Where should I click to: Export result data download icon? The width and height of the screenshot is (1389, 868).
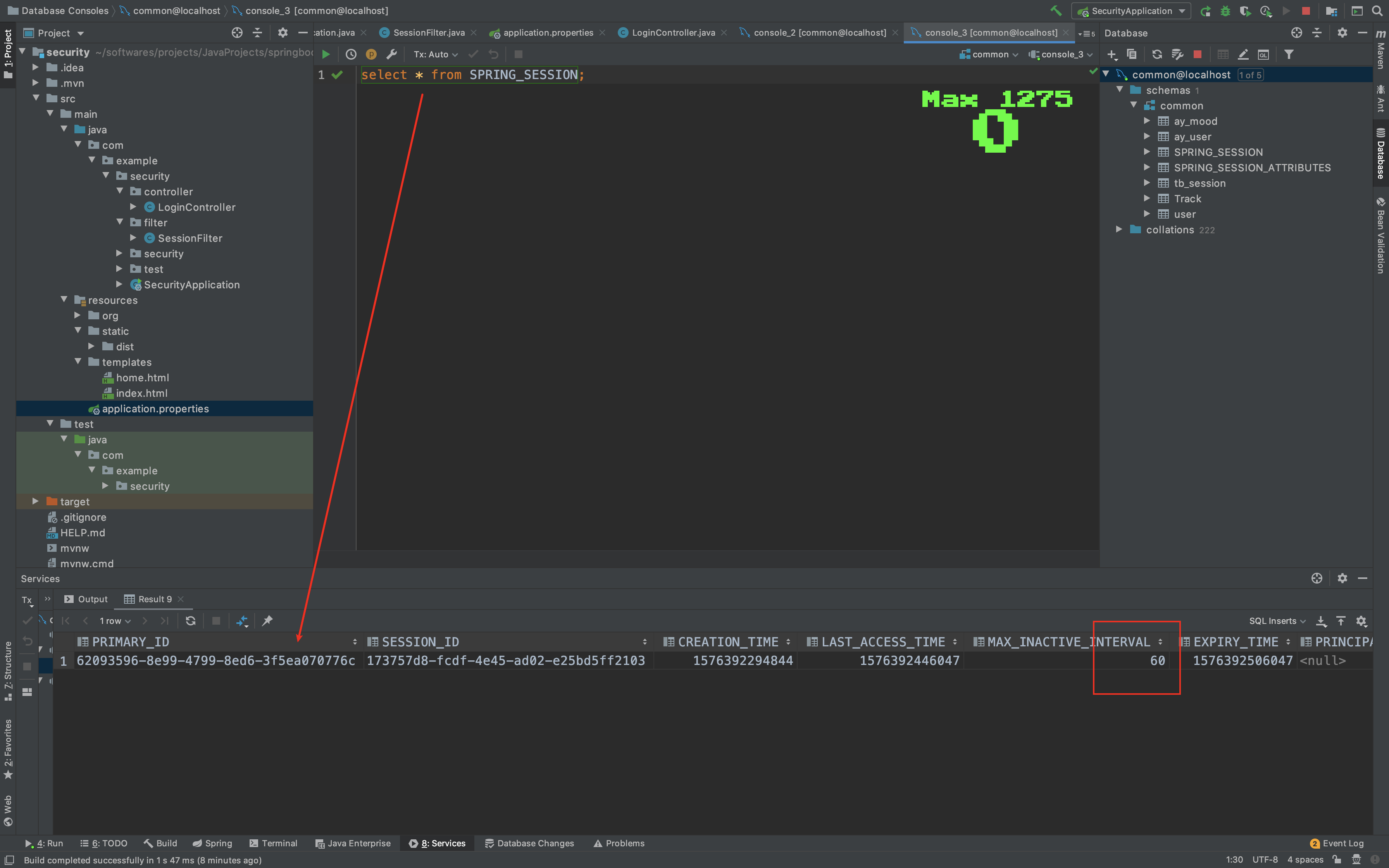[x=1321, y=621]
